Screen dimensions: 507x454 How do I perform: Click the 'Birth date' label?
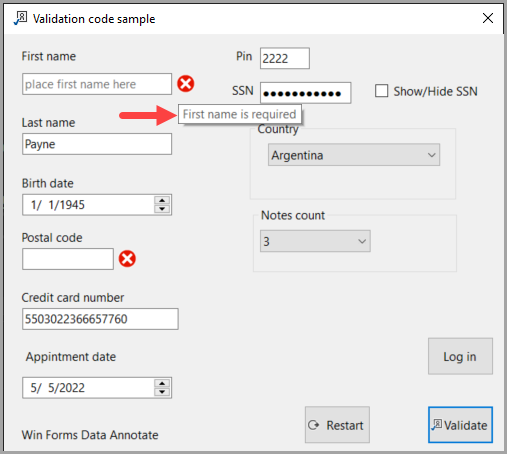48,183
